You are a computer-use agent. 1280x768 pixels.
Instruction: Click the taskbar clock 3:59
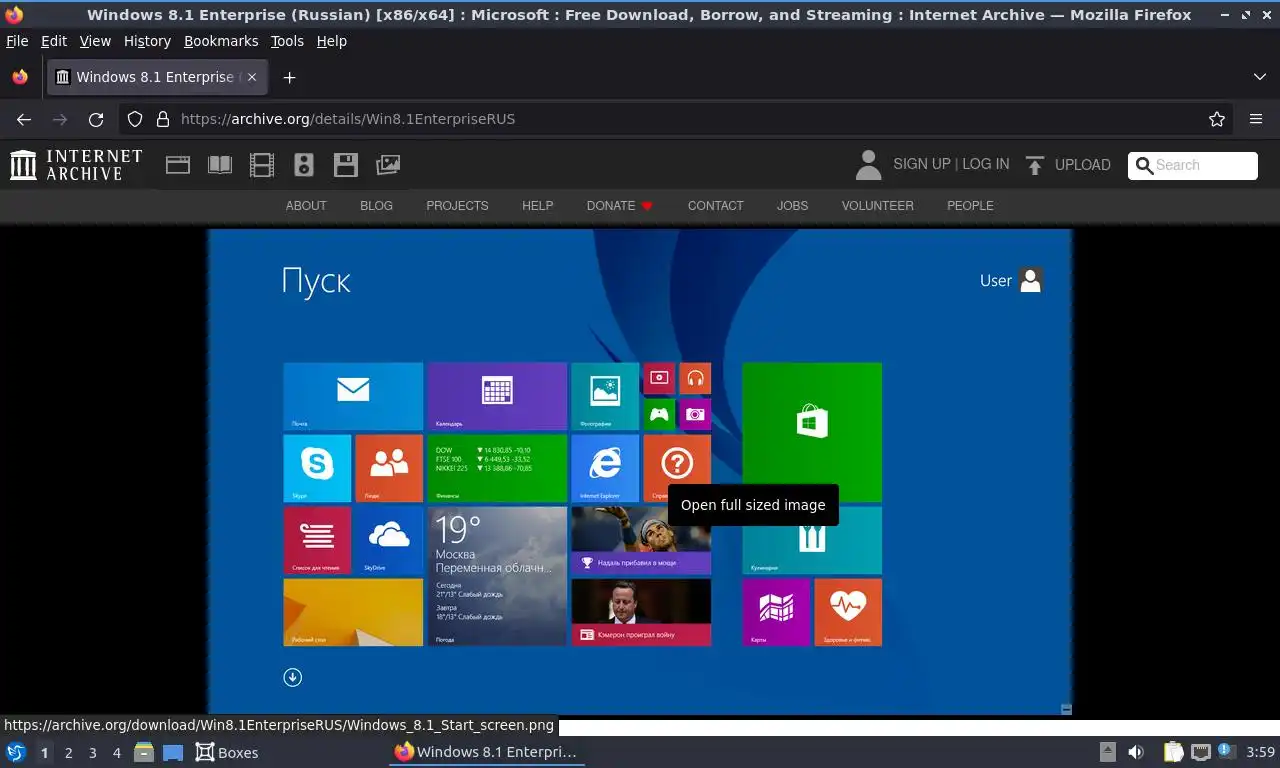tap(1261, 752)
